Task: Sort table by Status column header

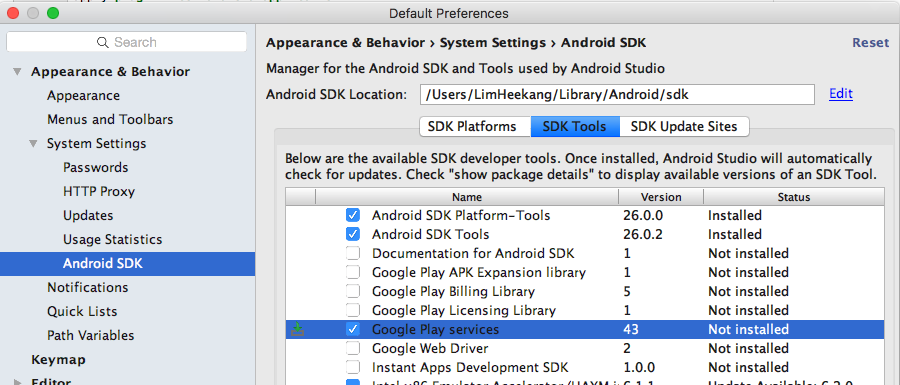Action: [794, 197]
